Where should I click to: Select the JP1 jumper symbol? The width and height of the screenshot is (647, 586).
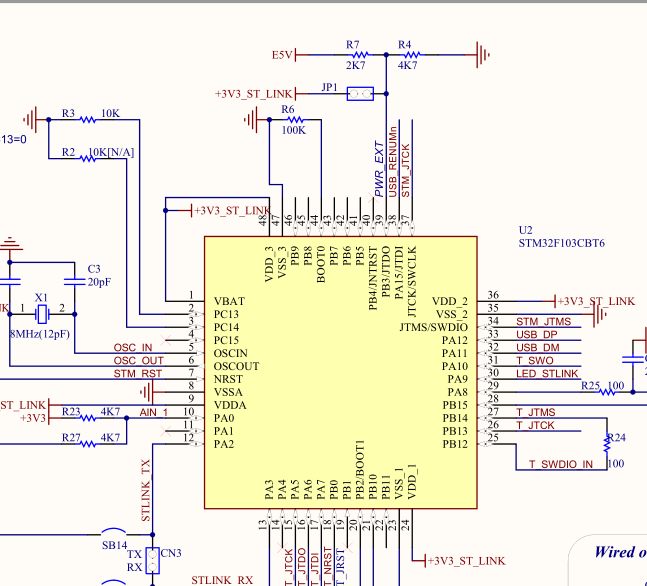(x=360, y=94)
